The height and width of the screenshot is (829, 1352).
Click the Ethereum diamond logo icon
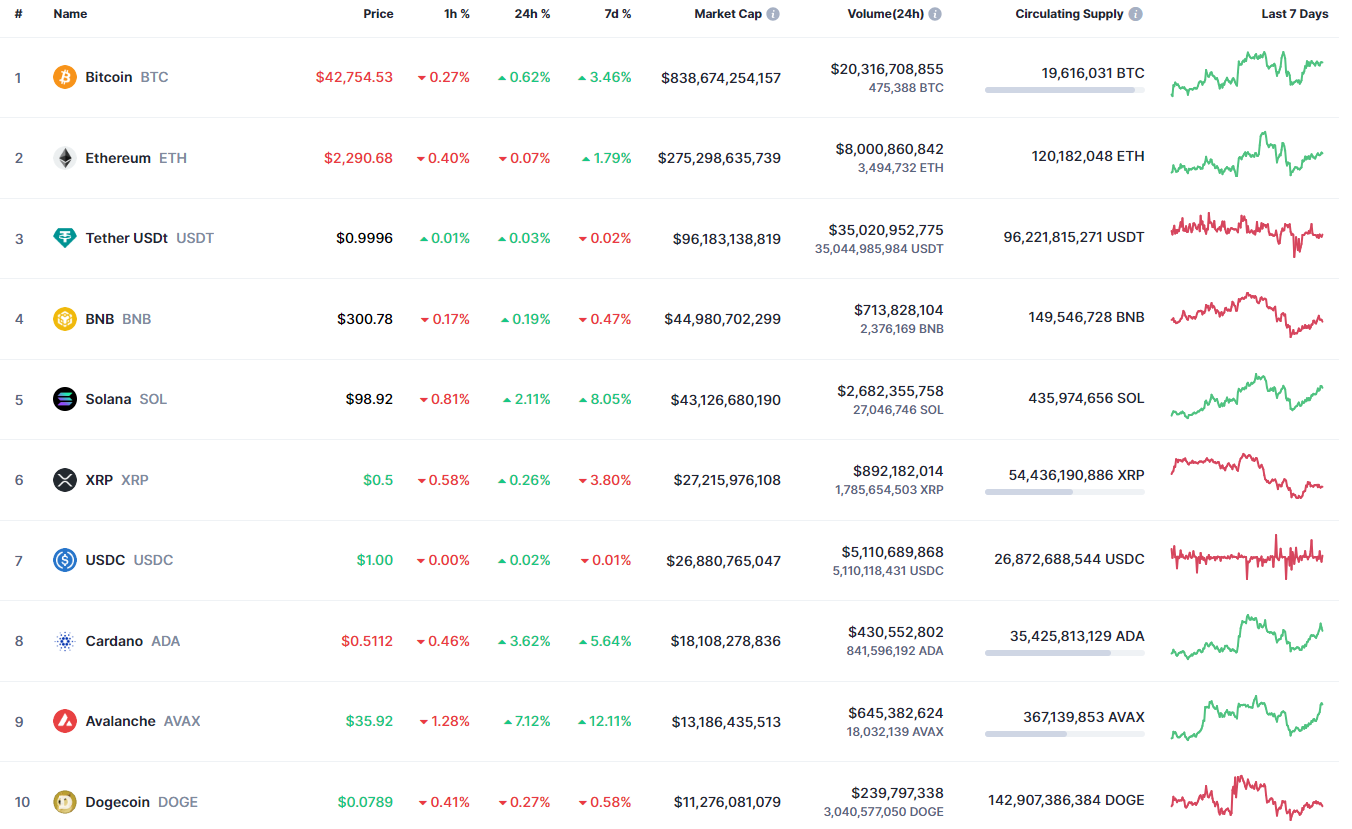point(65,158)
